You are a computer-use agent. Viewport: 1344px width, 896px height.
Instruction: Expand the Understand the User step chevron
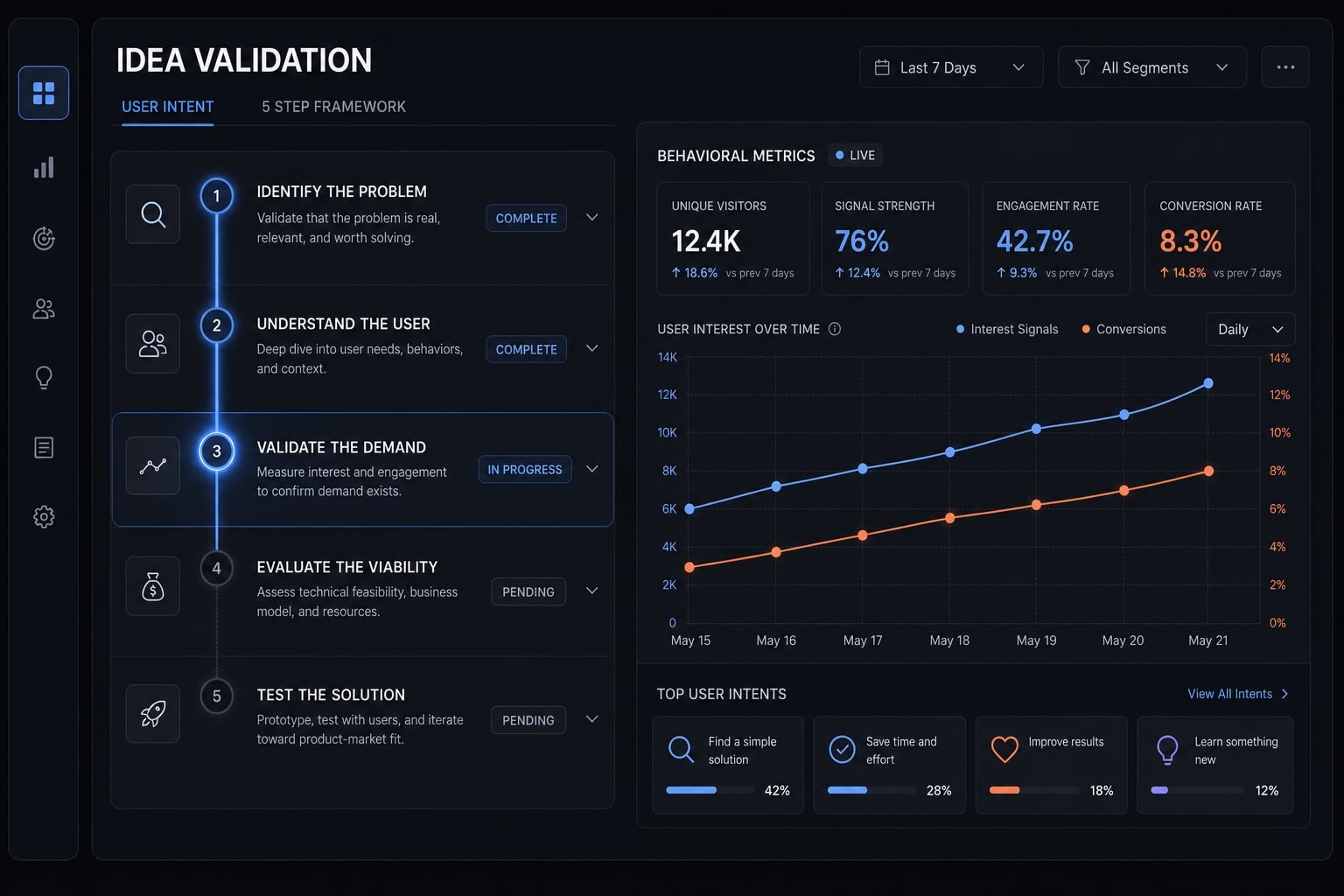pyautogui.click(x=592, y=348)
